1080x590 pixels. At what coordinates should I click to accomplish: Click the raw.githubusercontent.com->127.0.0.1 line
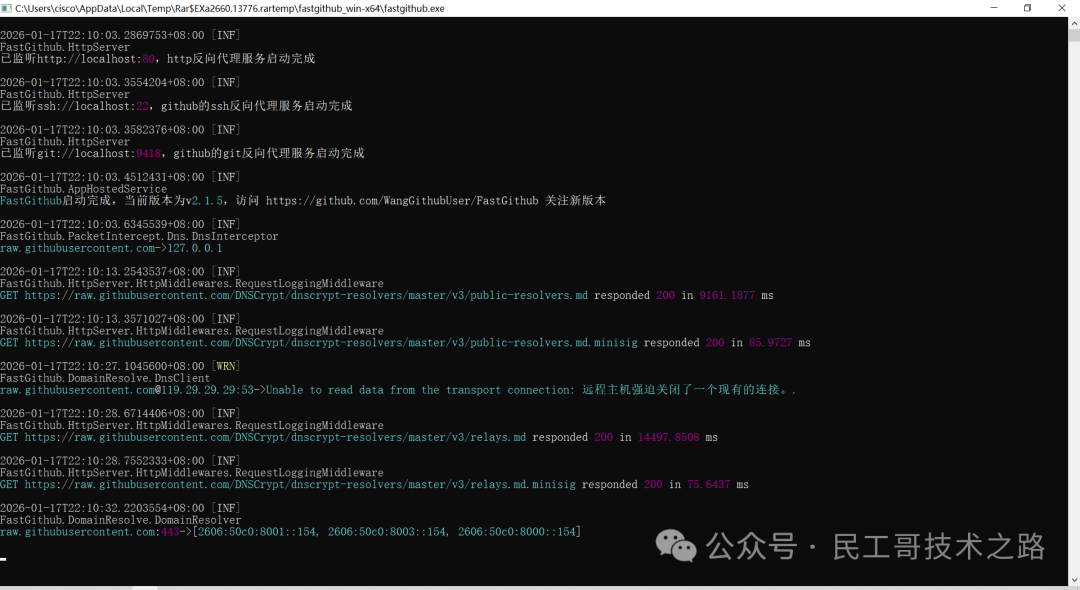[x=111, y=248]
